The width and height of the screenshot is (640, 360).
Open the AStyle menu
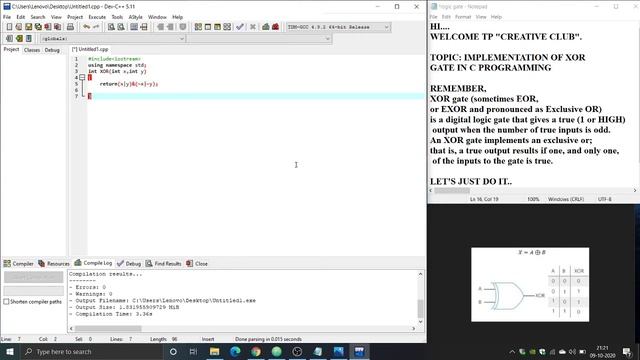[x=136, y=17]
